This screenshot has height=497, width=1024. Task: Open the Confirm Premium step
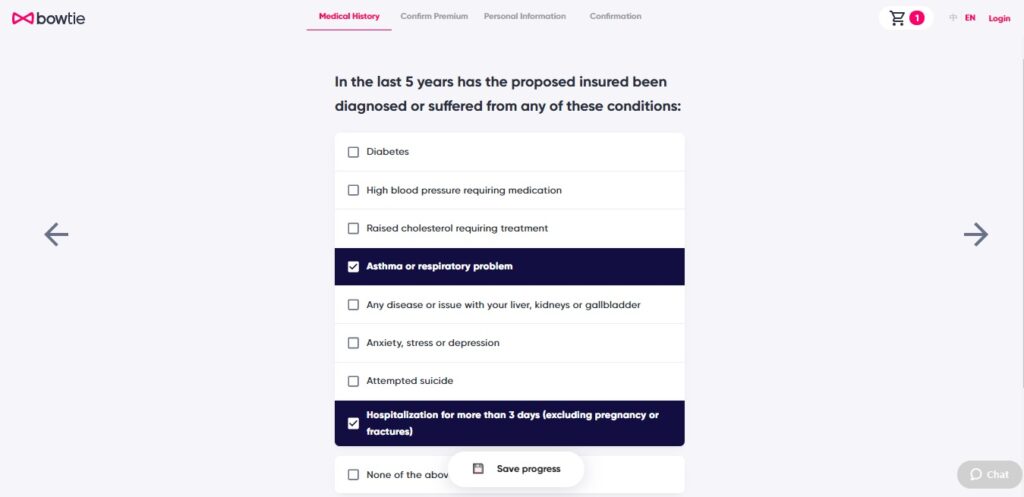(434, 16)
